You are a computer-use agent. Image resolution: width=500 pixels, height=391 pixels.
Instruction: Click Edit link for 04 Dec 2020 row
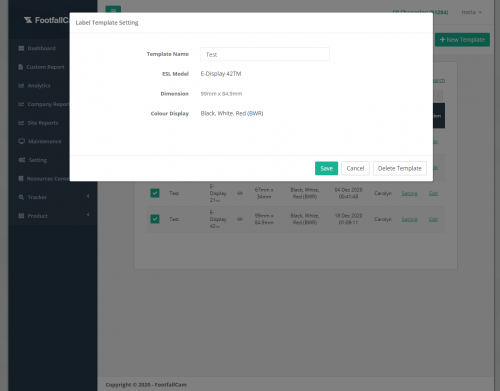[433, 193]
